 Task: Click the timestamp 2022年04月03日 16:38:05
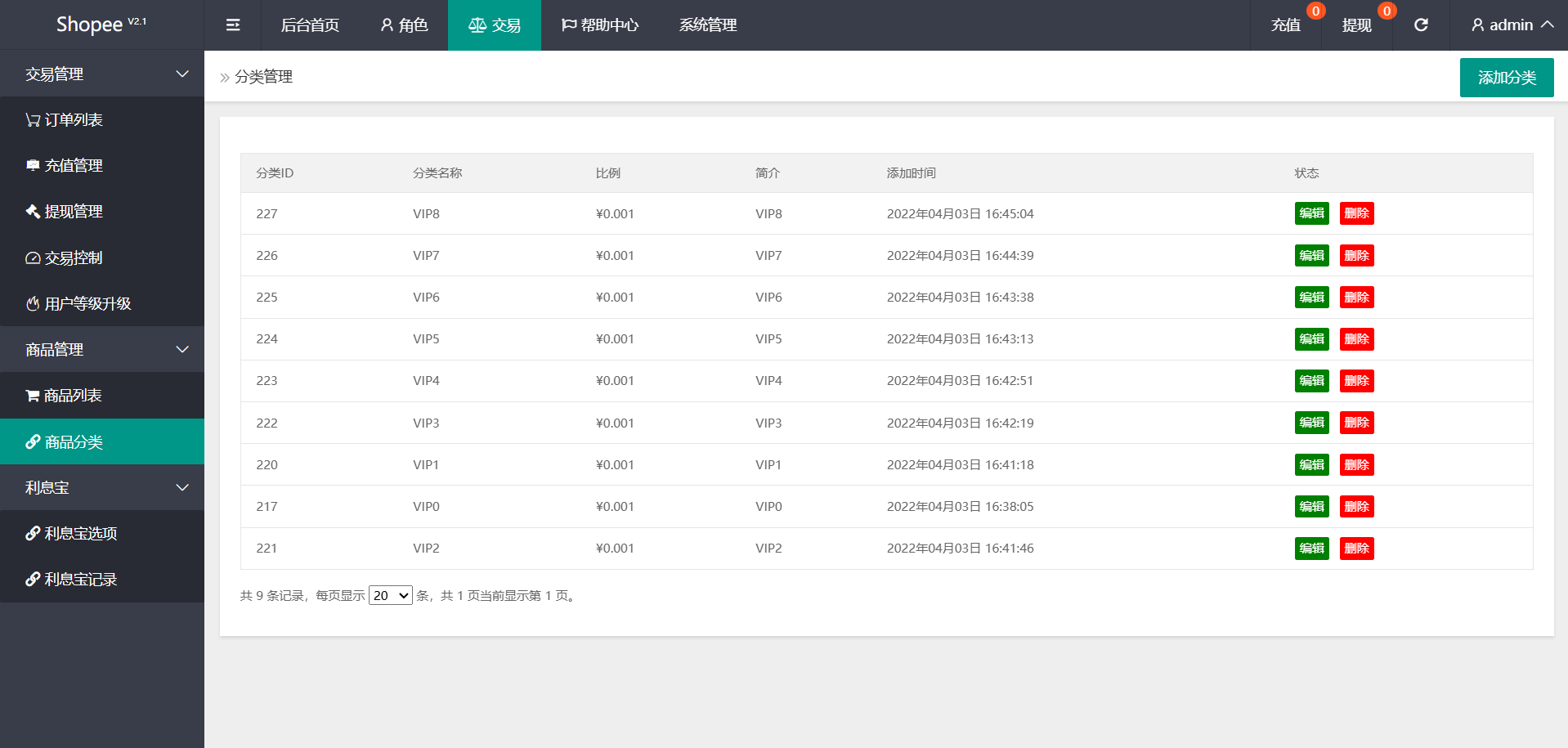[960, 506]
